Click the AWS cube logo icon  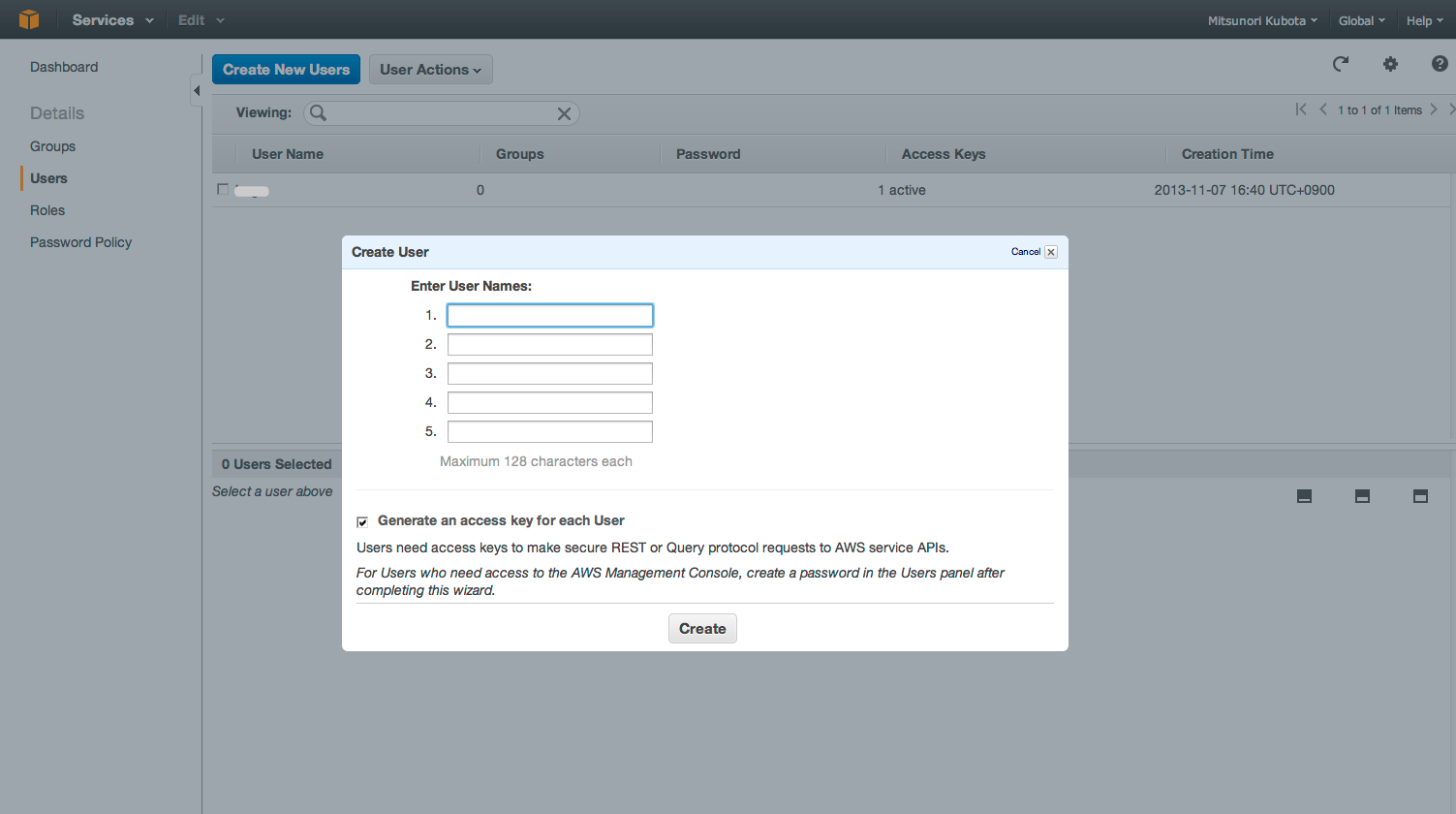29,19
